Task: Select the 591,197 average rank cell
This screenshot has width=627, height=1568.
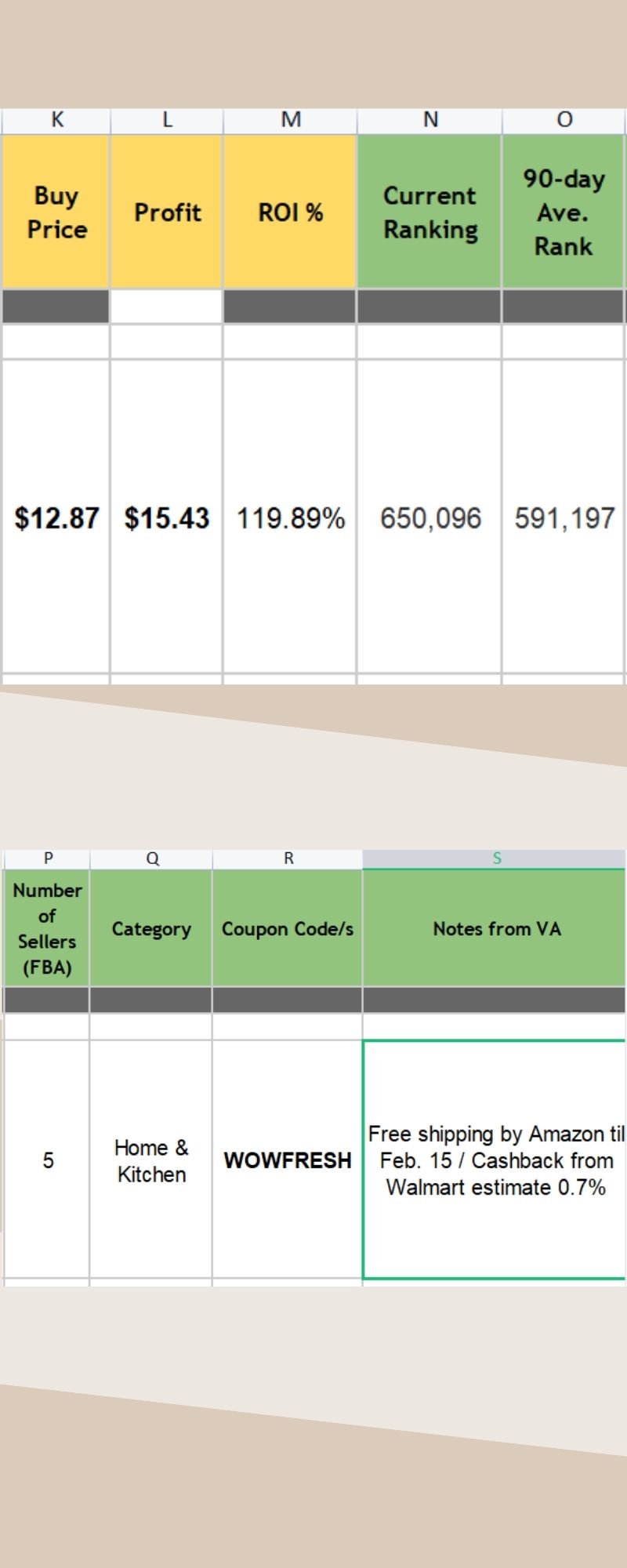Action: (x=564, y=518)
